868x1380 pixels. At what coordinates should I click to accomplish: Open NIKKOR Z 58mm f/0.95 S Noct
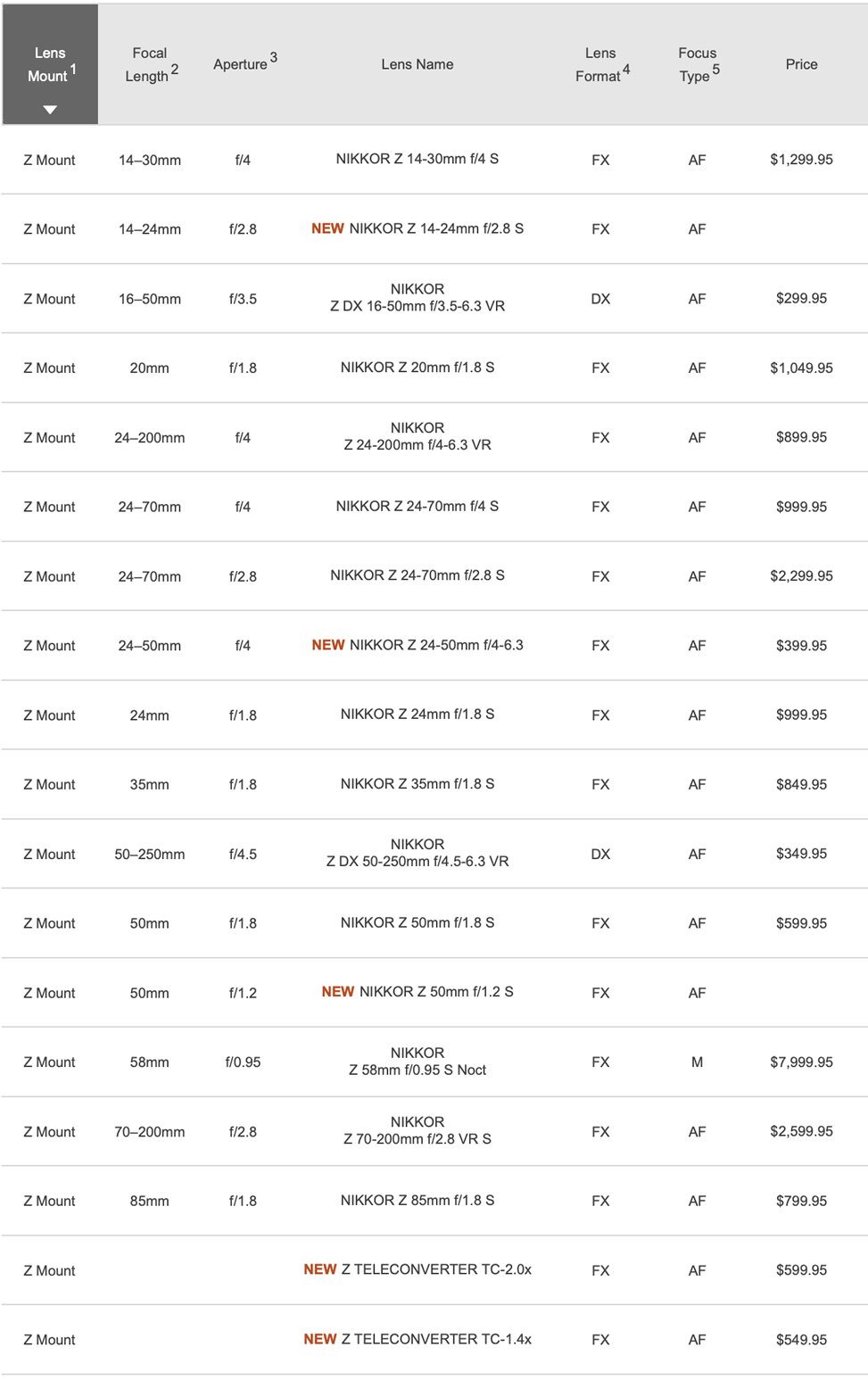(x=417, y=1061)
